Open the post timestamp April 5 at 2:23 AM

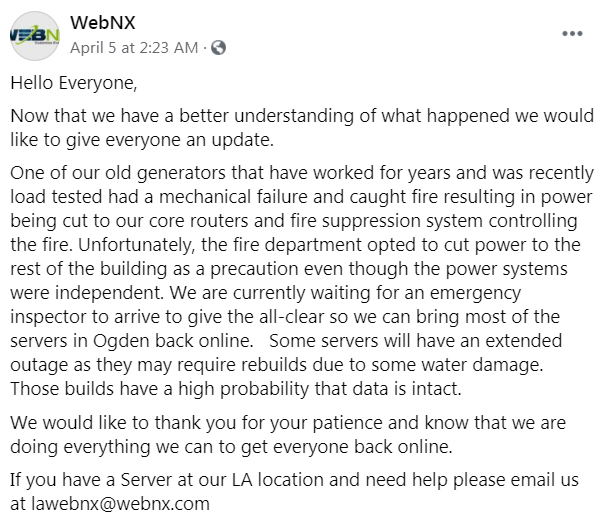[134, 48]
